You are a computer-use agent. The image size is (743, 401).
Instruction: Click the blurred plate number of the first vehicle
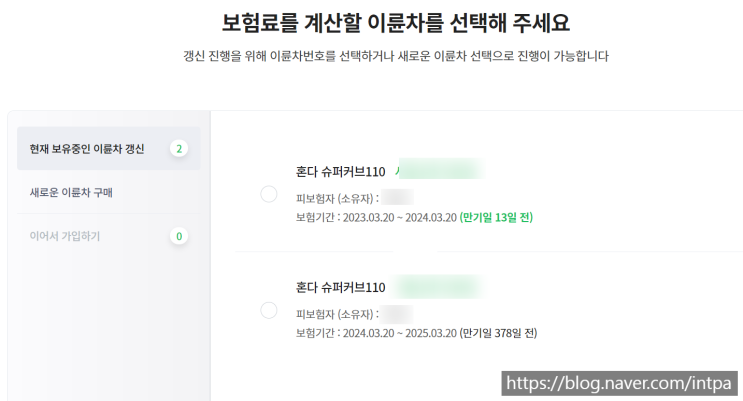[438, 170]
